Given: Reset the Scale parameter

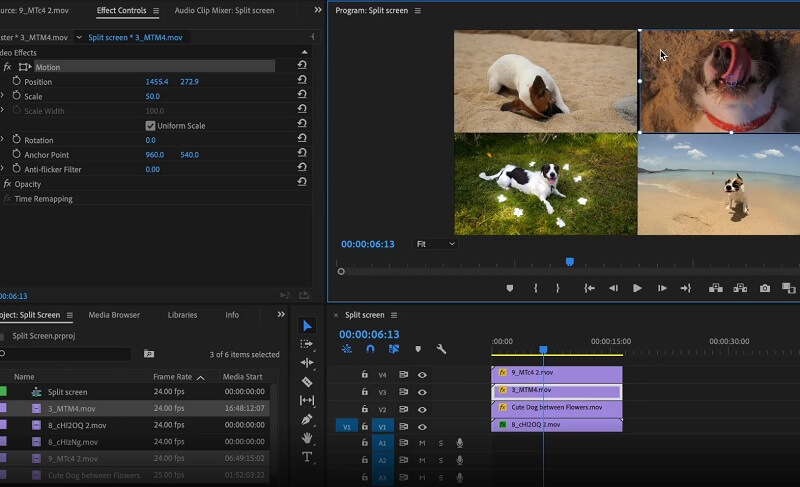Looking at the screenshot, I should [302, 94].
